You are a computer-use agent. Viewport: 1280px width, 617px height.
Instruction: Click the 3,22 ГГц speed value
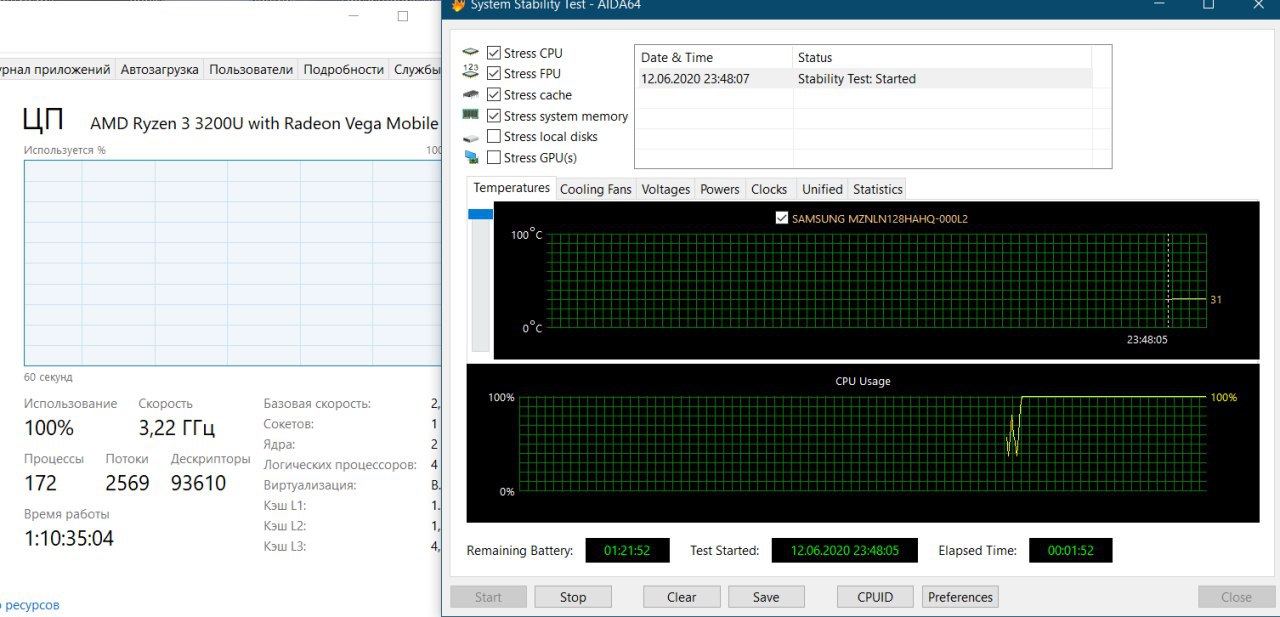pos(177,428)
